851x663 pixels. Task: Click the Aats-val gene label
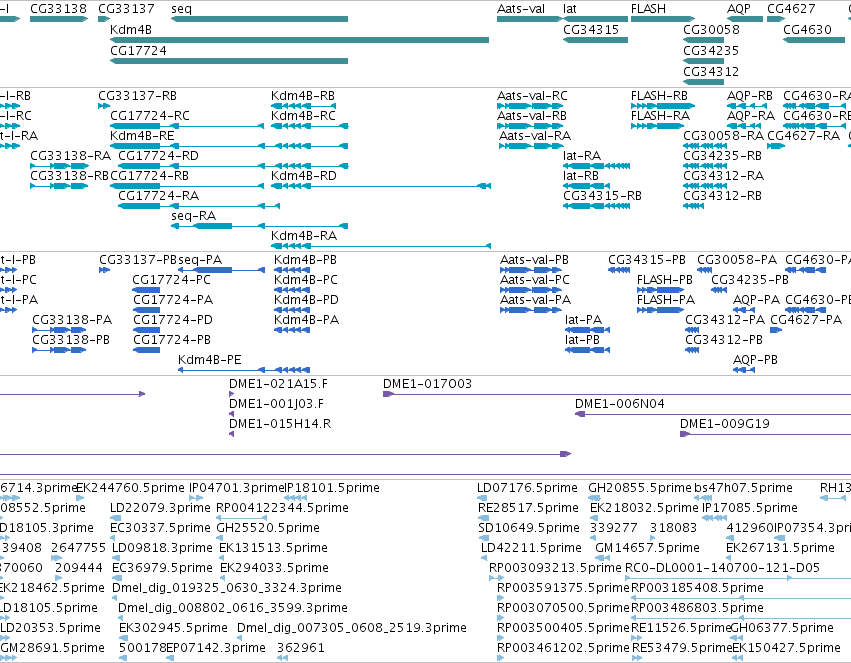click(521, 9)
